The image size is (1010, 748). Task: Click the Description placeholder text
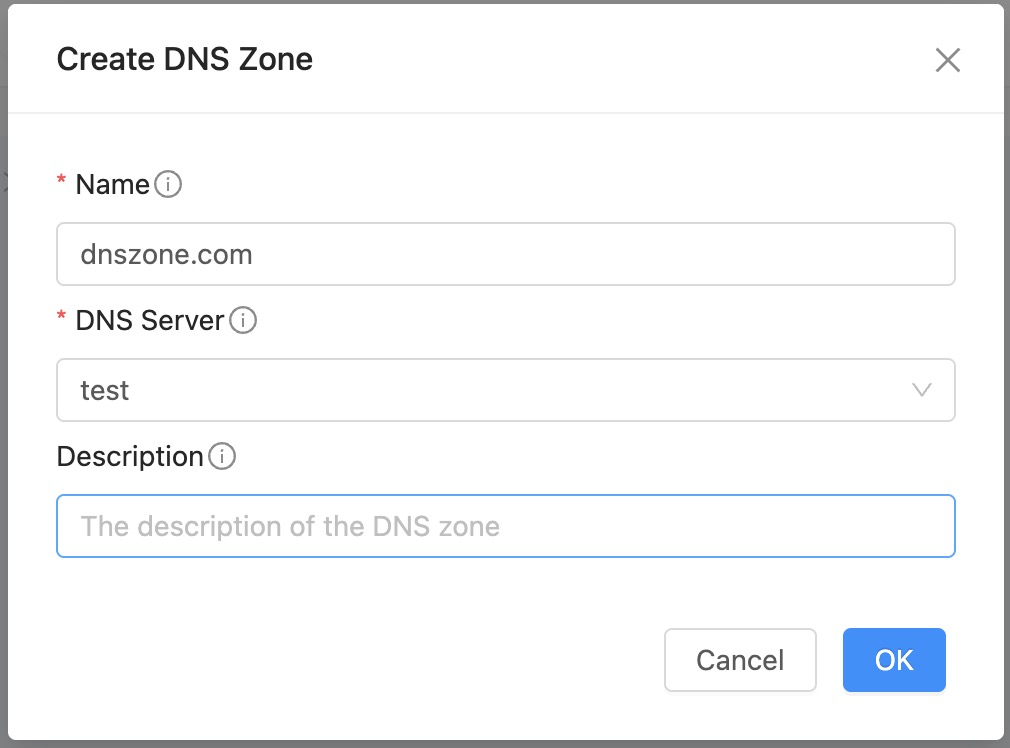290,526
